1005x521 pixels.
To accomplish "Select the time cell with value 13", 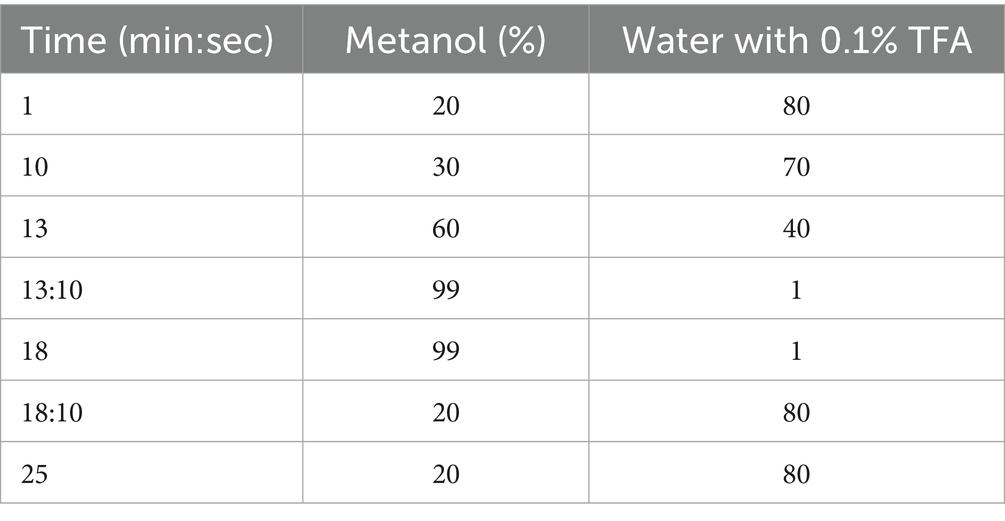I will (x=35, y=228).
